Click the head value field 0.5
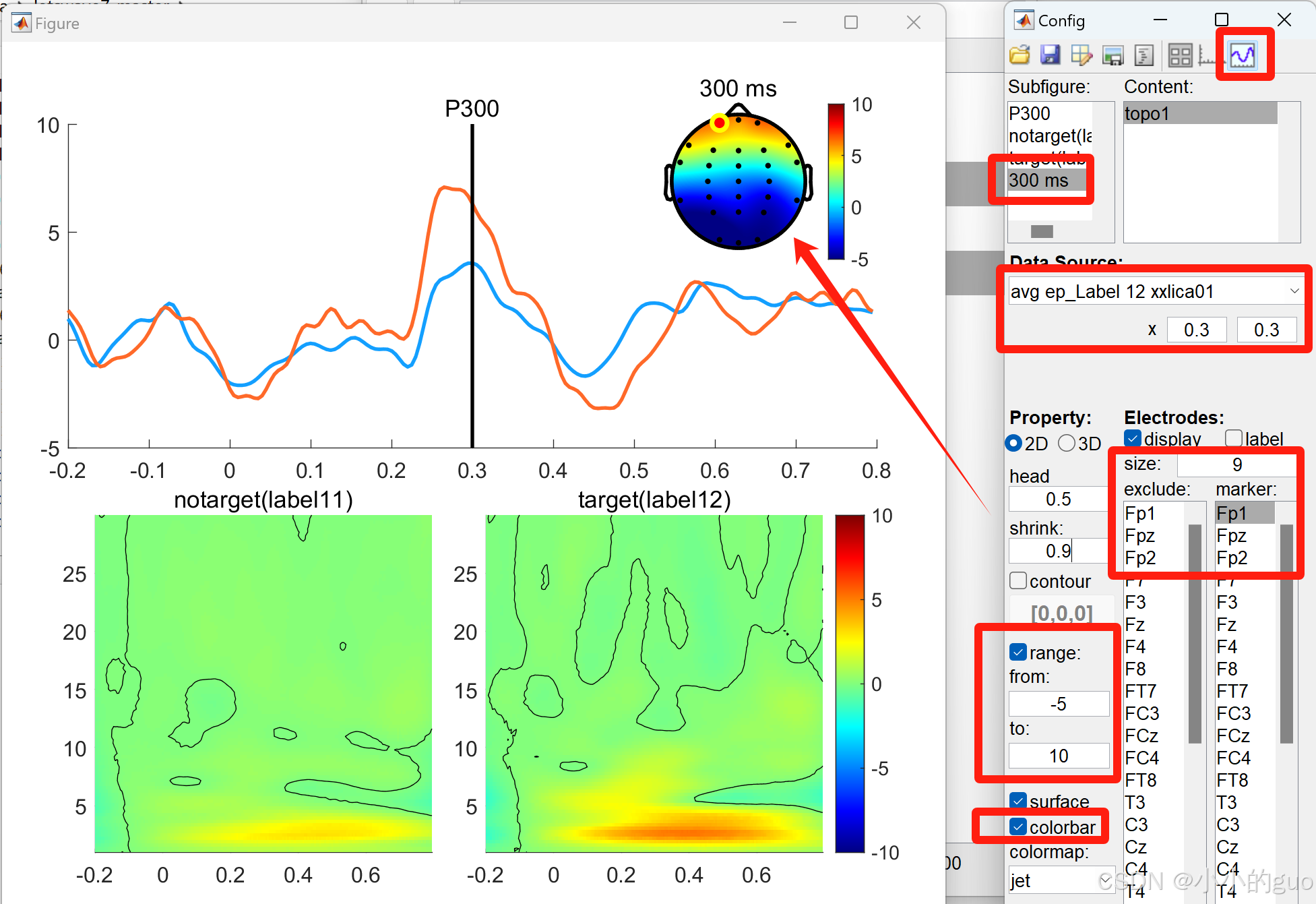The image size is (1316, 904). [x=1058, y=499]
